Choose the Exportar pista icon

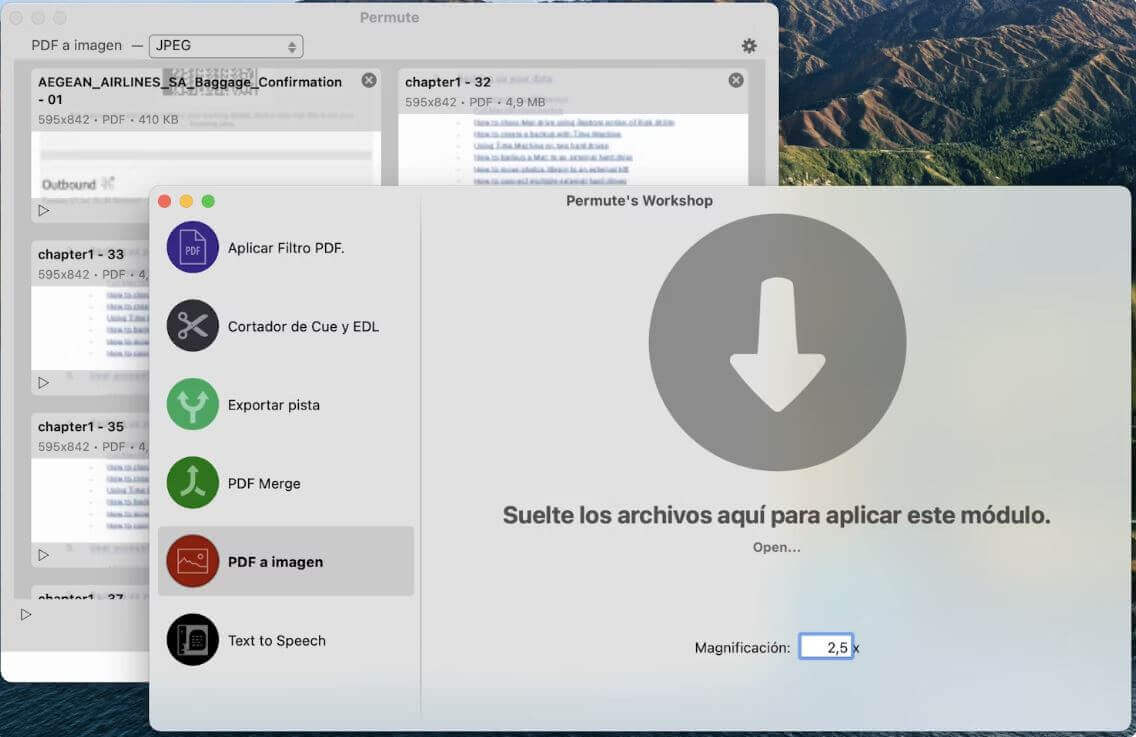pos(192,404)
